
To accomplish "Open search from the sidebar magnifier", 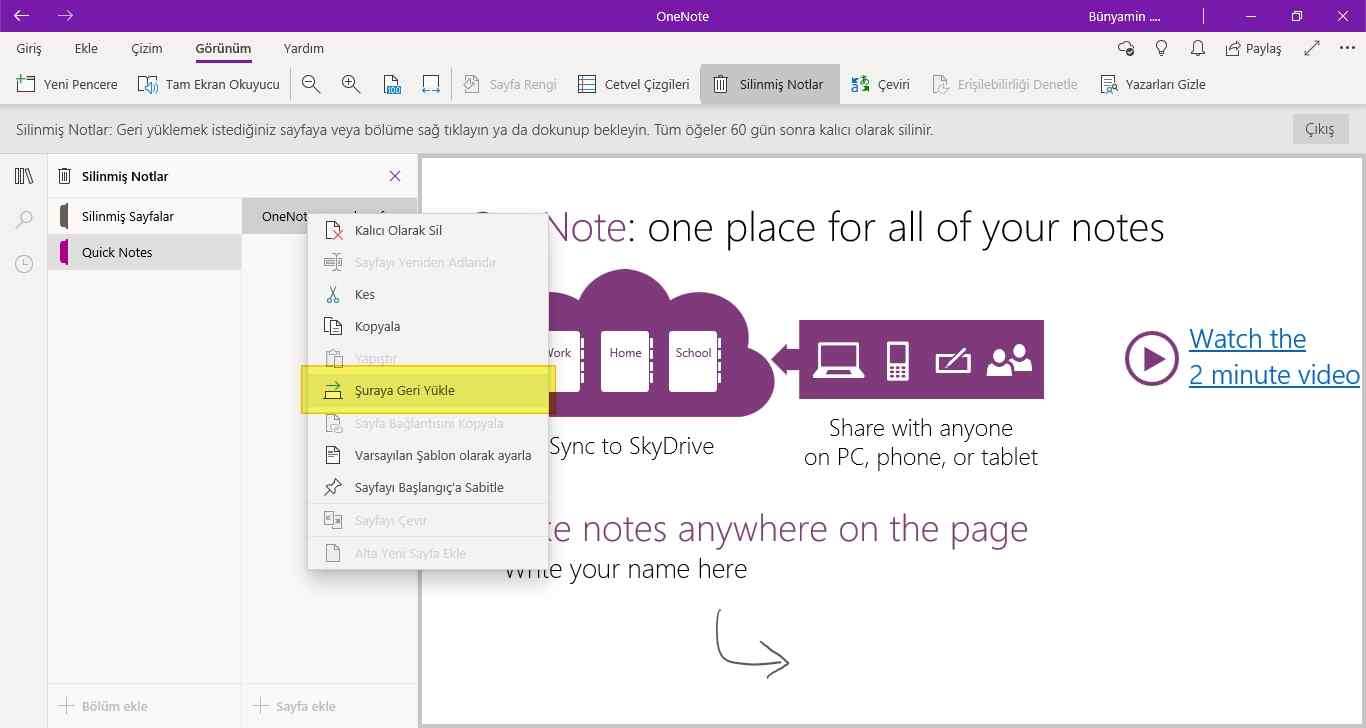I will 24,220.
